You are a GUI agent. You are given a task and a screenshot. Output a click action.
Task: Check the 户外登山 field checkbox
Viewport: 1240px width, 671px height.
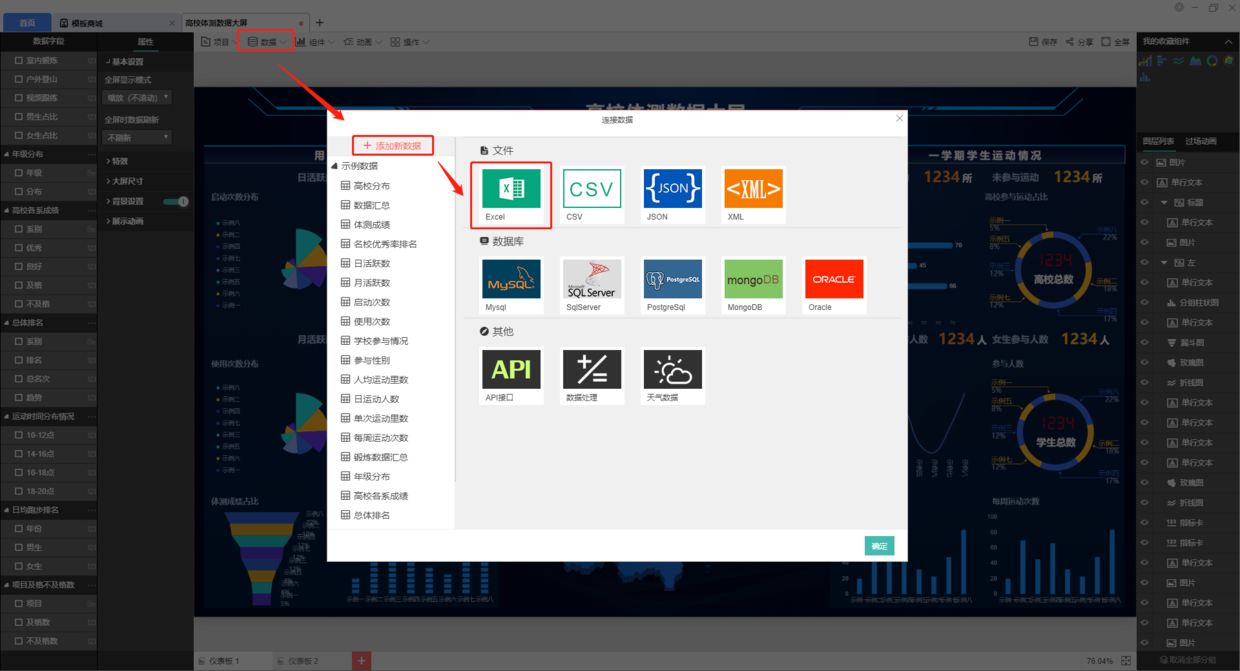[x=19, y=79]
